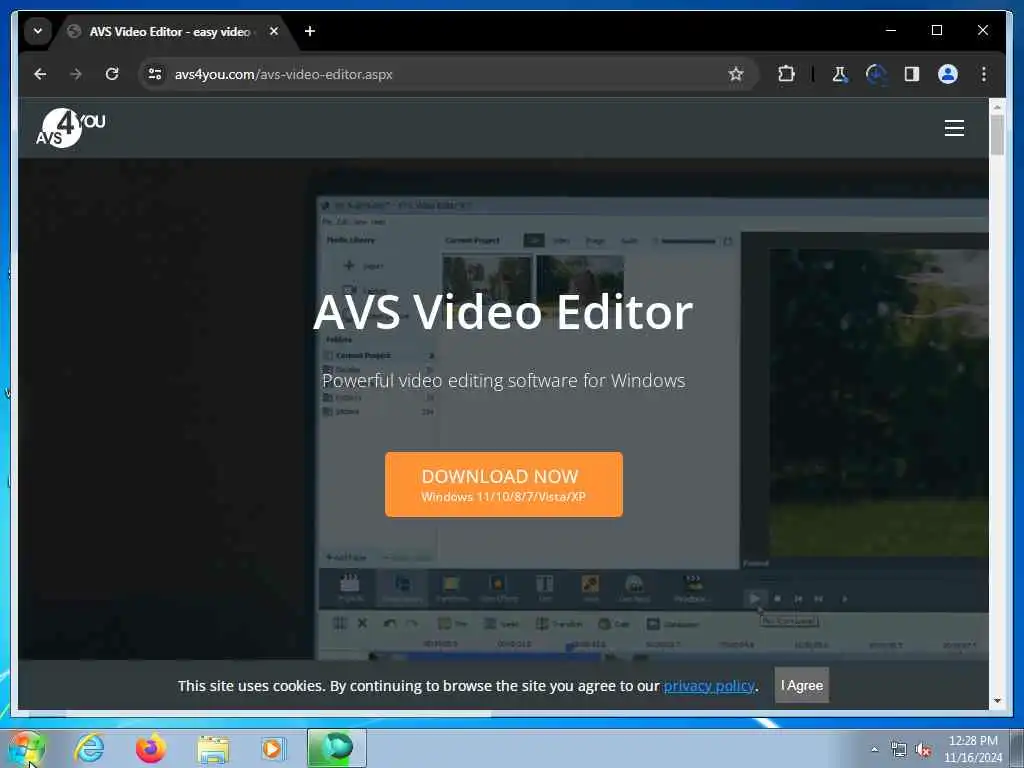This screenshot has height=768, width=1024.
Task: Open the Windows Start menu
Action: (x=26, y=748)
